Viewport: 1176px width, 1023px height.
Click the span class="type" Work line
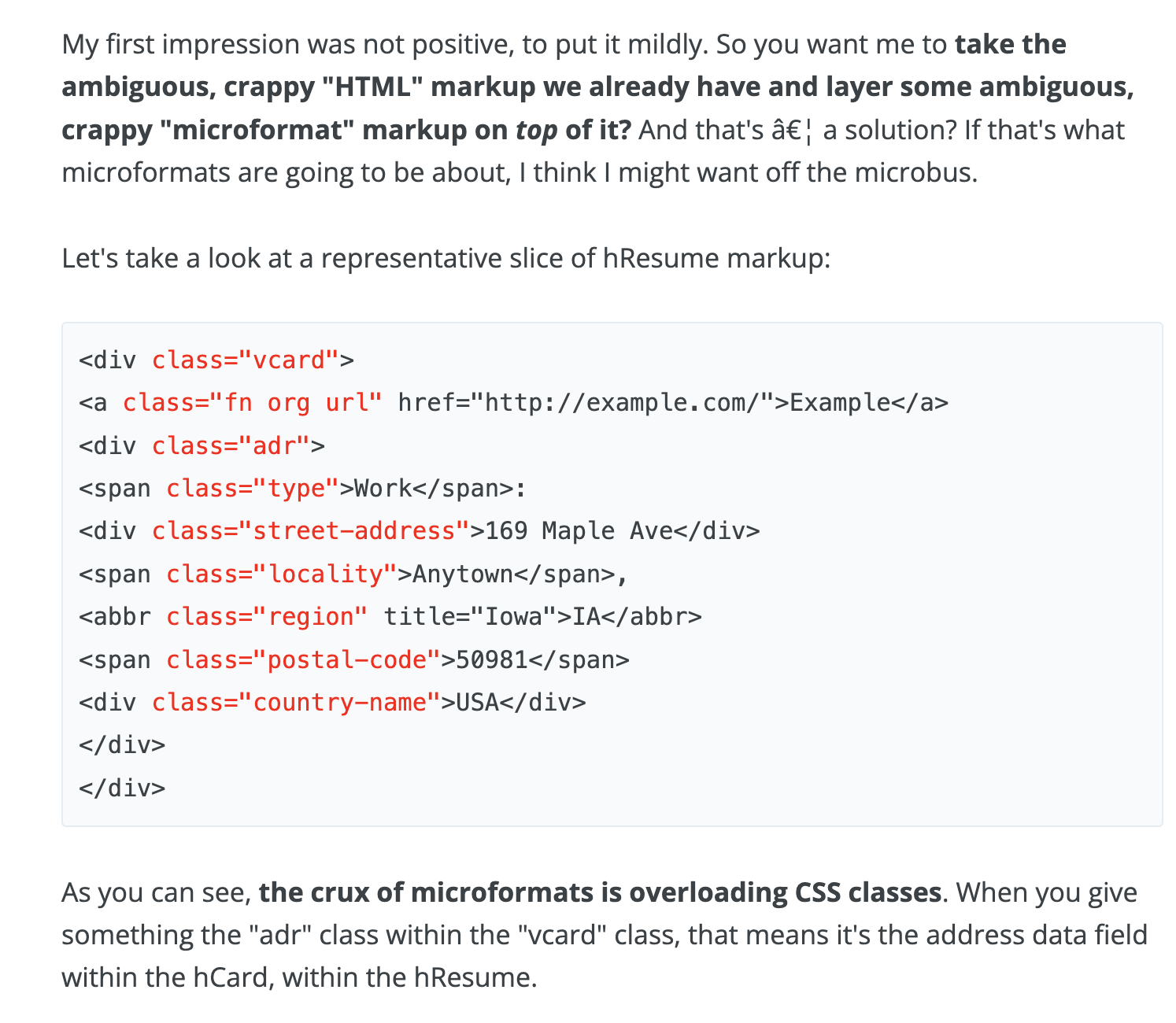[302, 489]
